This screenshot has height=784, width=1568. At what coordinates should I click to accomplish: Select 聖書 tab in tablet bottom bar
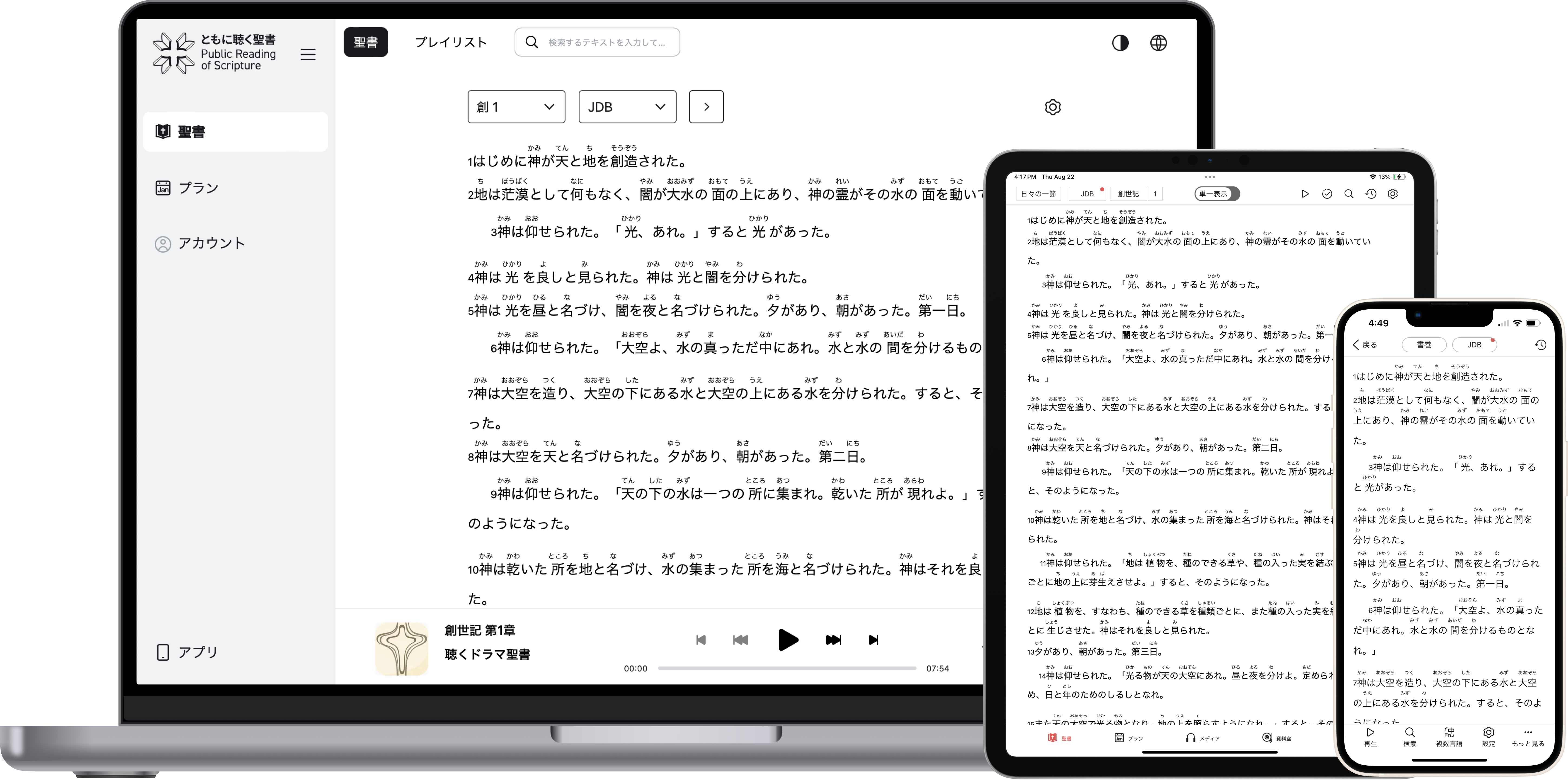(x=1059, y=738)
